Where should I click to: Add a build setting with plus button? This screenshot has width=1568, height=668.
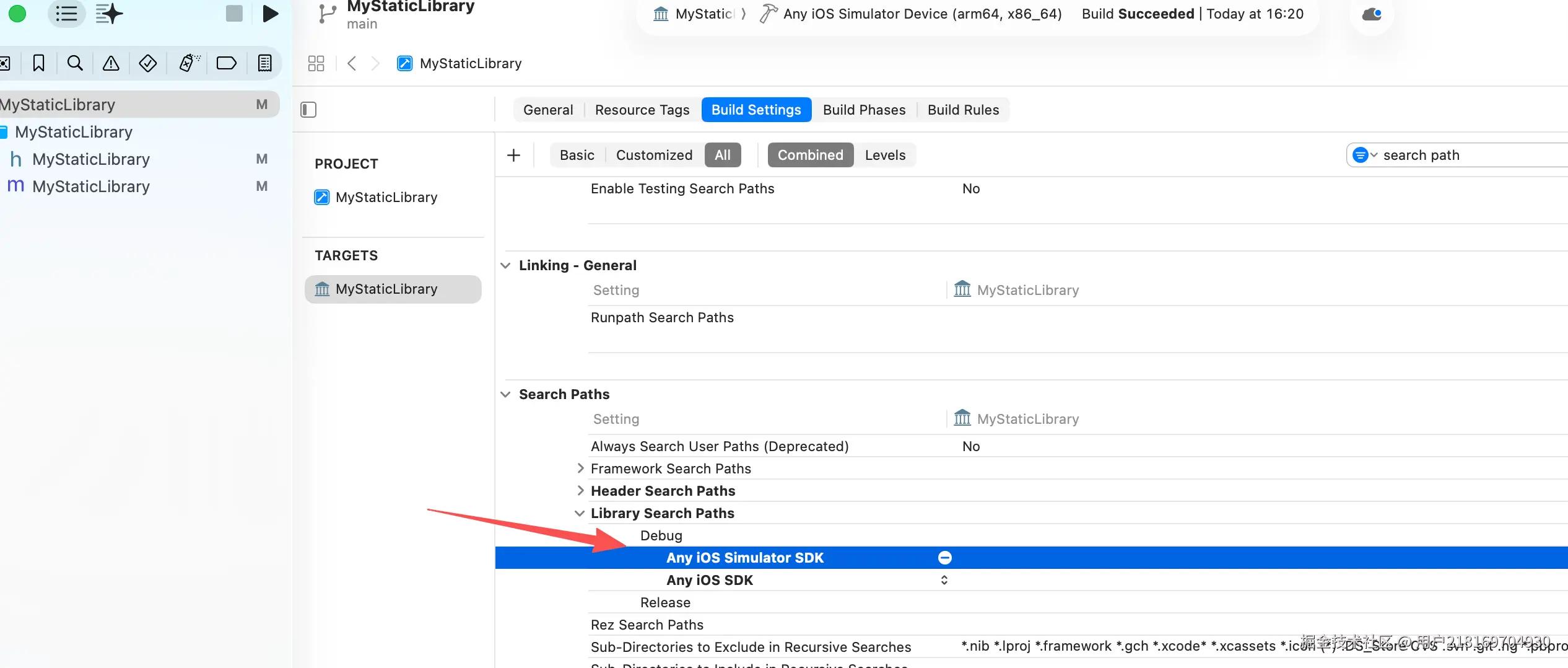click(513, 155)
